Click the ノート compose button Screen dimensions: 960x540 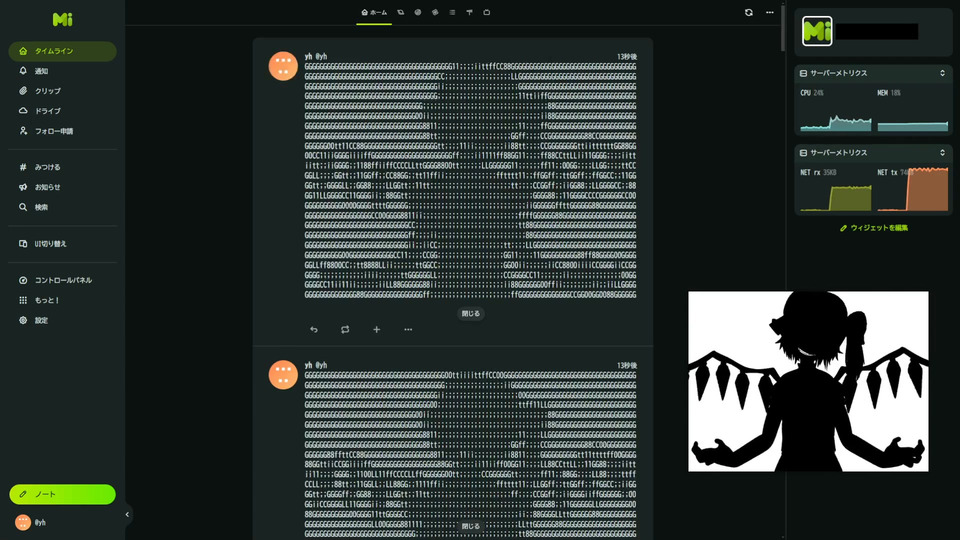click(62, 495)
